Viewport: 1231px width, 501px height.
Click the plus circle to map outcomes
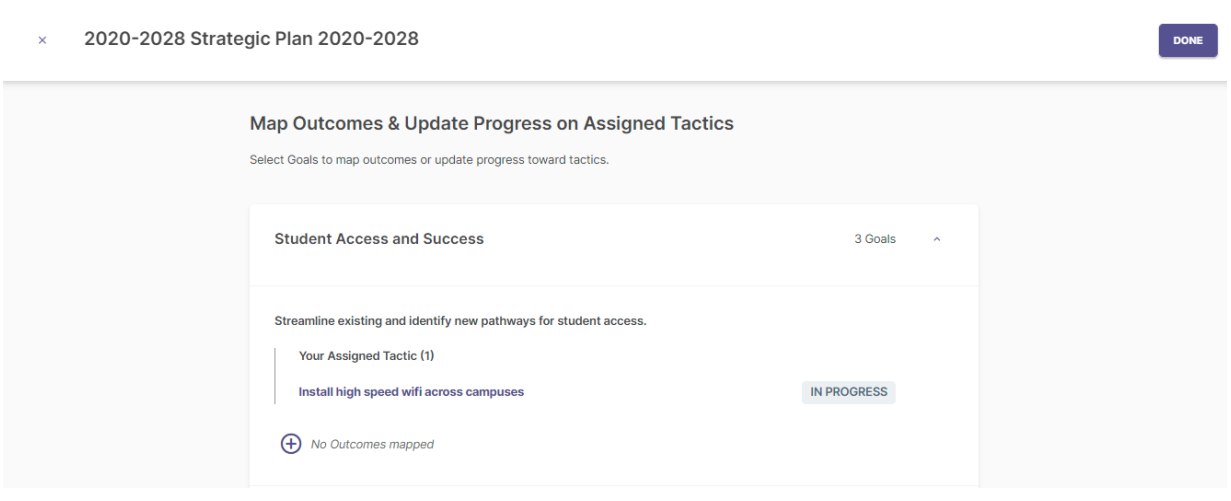tap(290, 444)
